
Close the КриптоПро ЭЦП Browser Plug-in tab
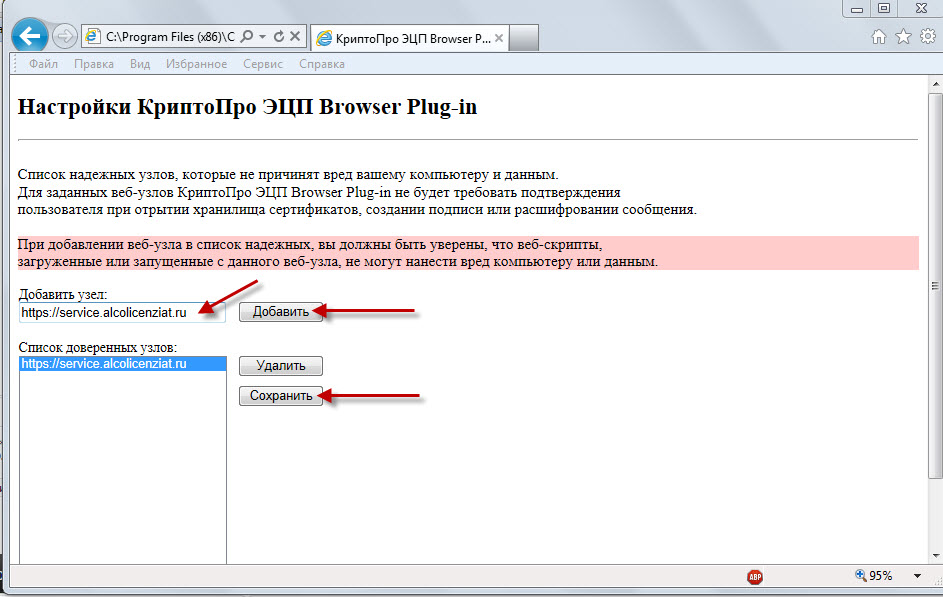click(x=500, y=38)
